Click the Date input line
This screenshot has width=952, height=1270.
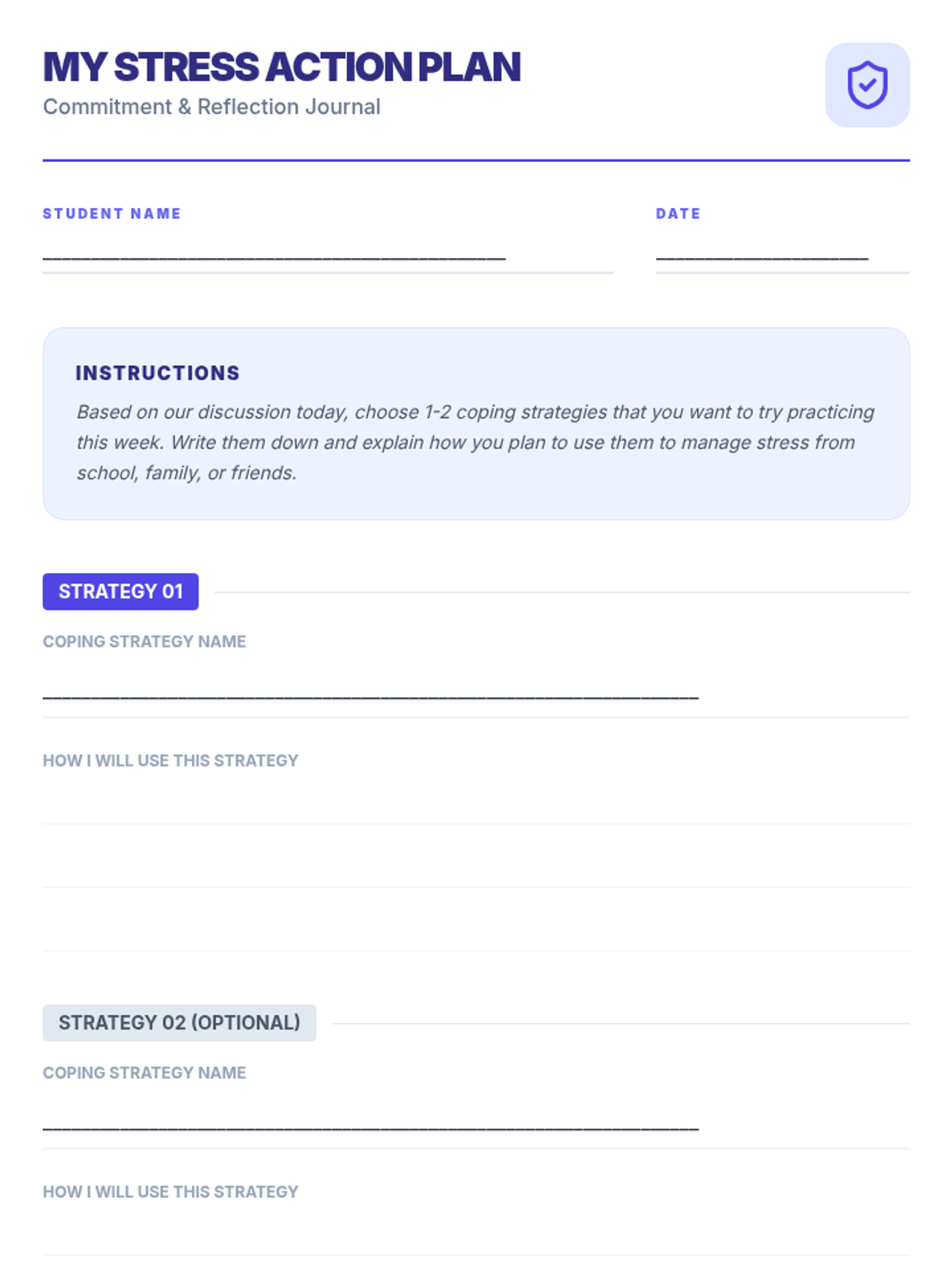[x=782, y=255]
